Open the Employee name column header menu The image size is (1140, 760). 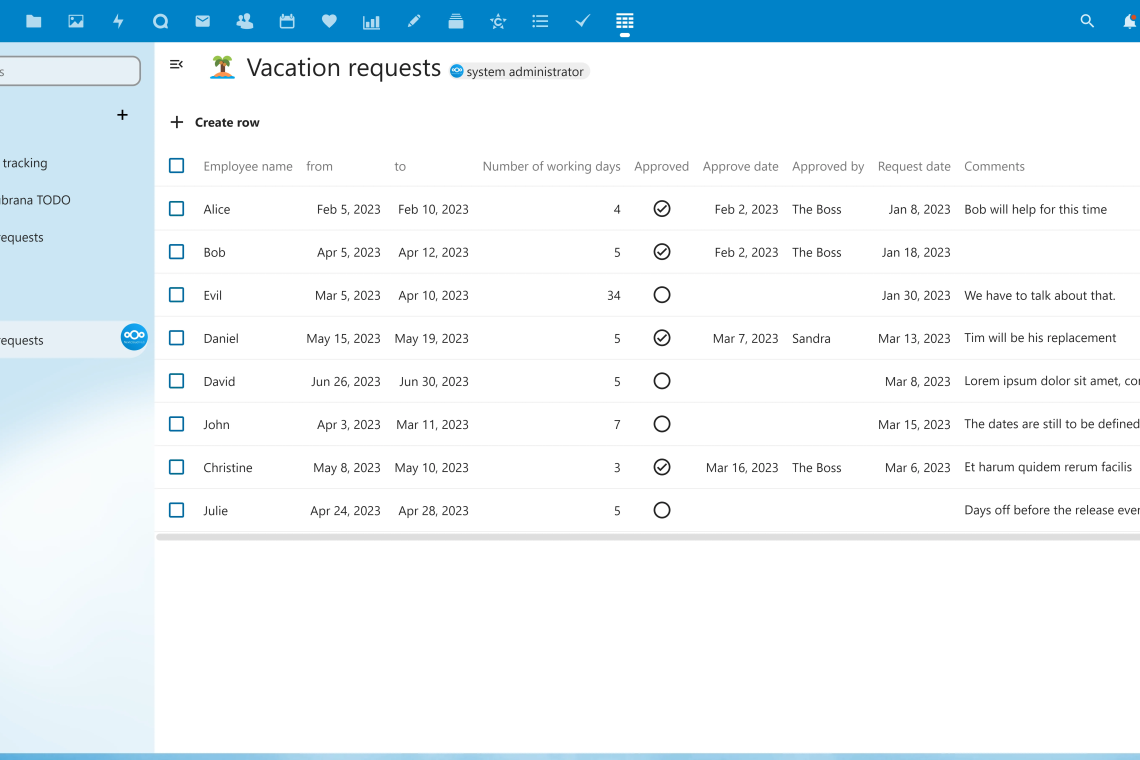[x=247, y=166]
